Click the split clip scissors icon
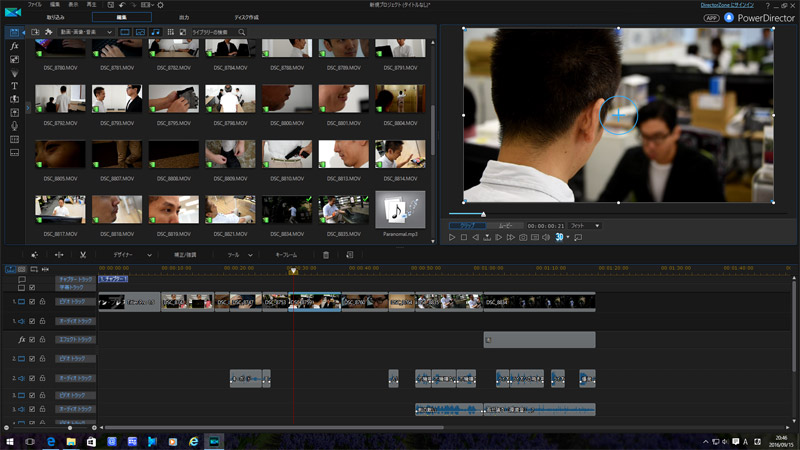This screenshot has width=800, height=450. click(83, 255)
